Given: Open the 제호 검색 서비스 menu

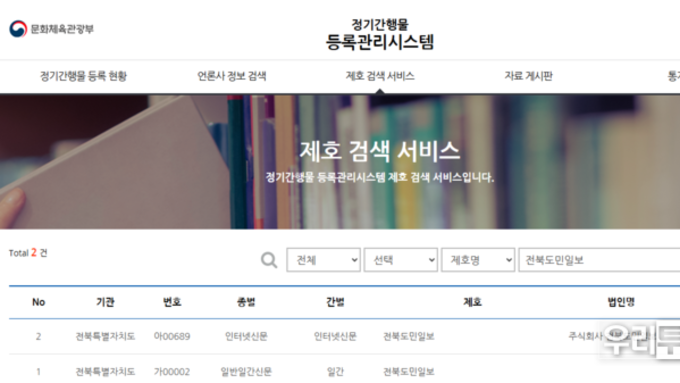Looking at the screenshot, I should pyautogui.click(x=380, y=76).
